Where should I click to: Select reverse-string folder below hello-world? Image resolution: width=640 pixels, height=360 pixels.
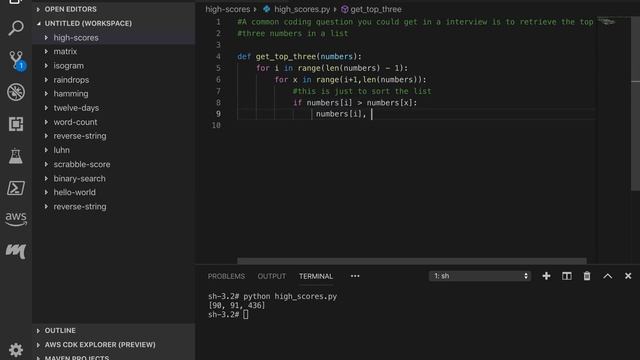coord(114,207)
